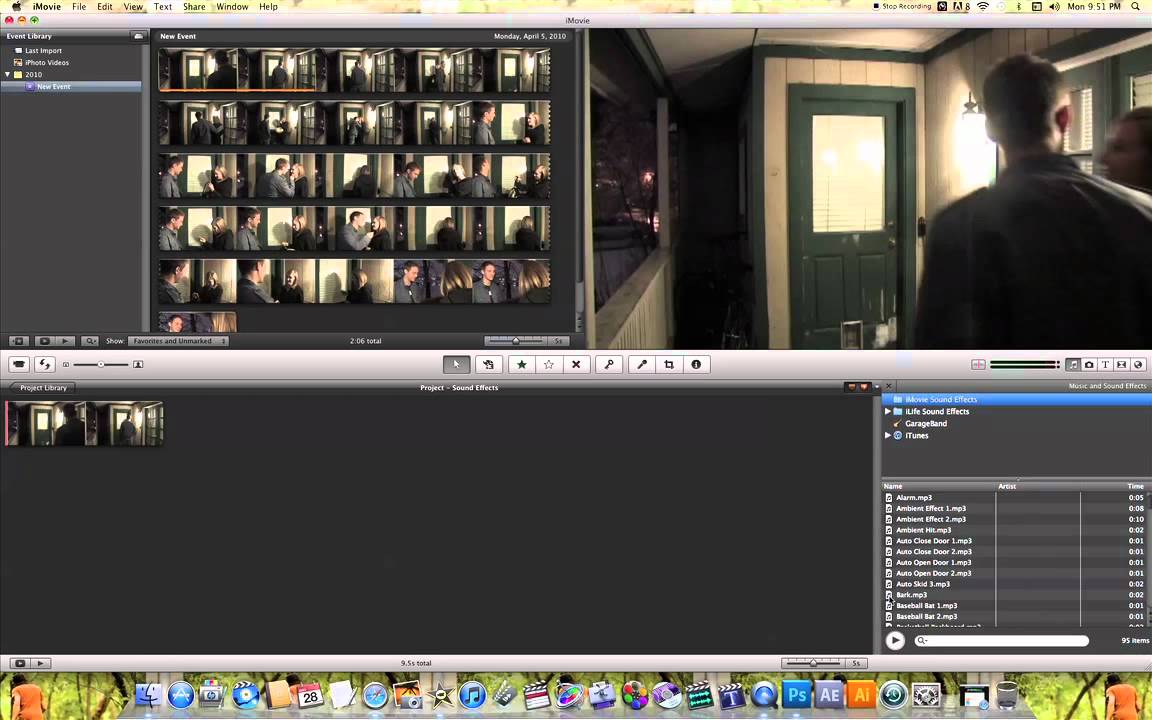Open the Edit menu
This screenshot has width=1152, height=720.
pos(105,7)
